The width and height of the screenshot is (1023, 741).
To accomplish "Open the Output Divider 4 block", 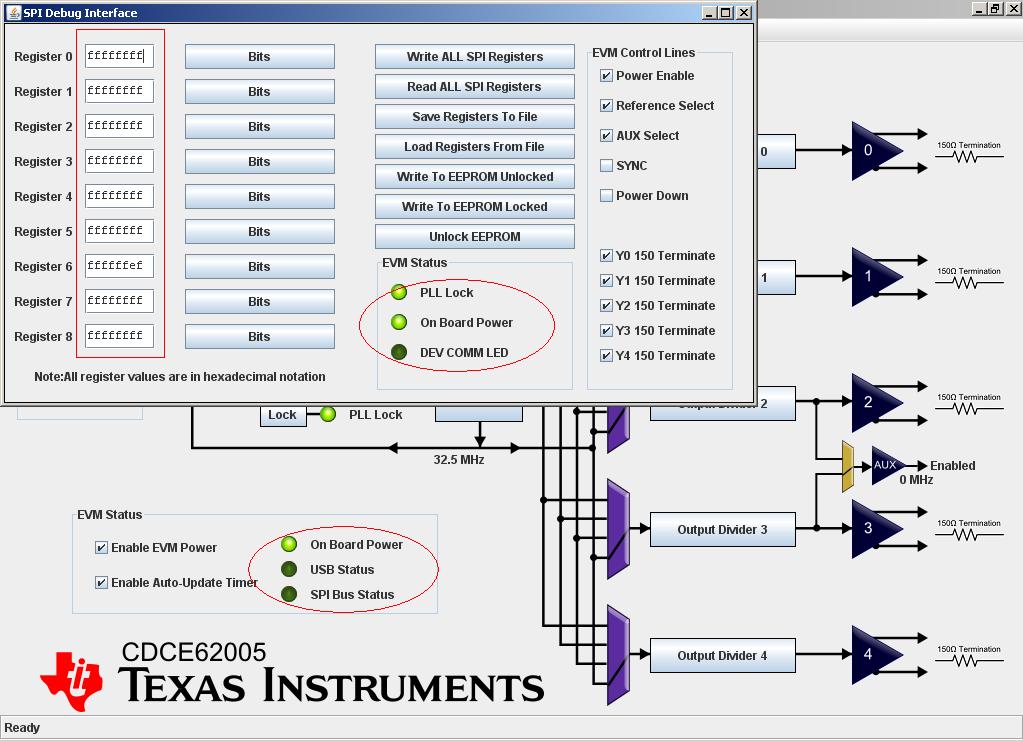I will [x=723, y=656].
